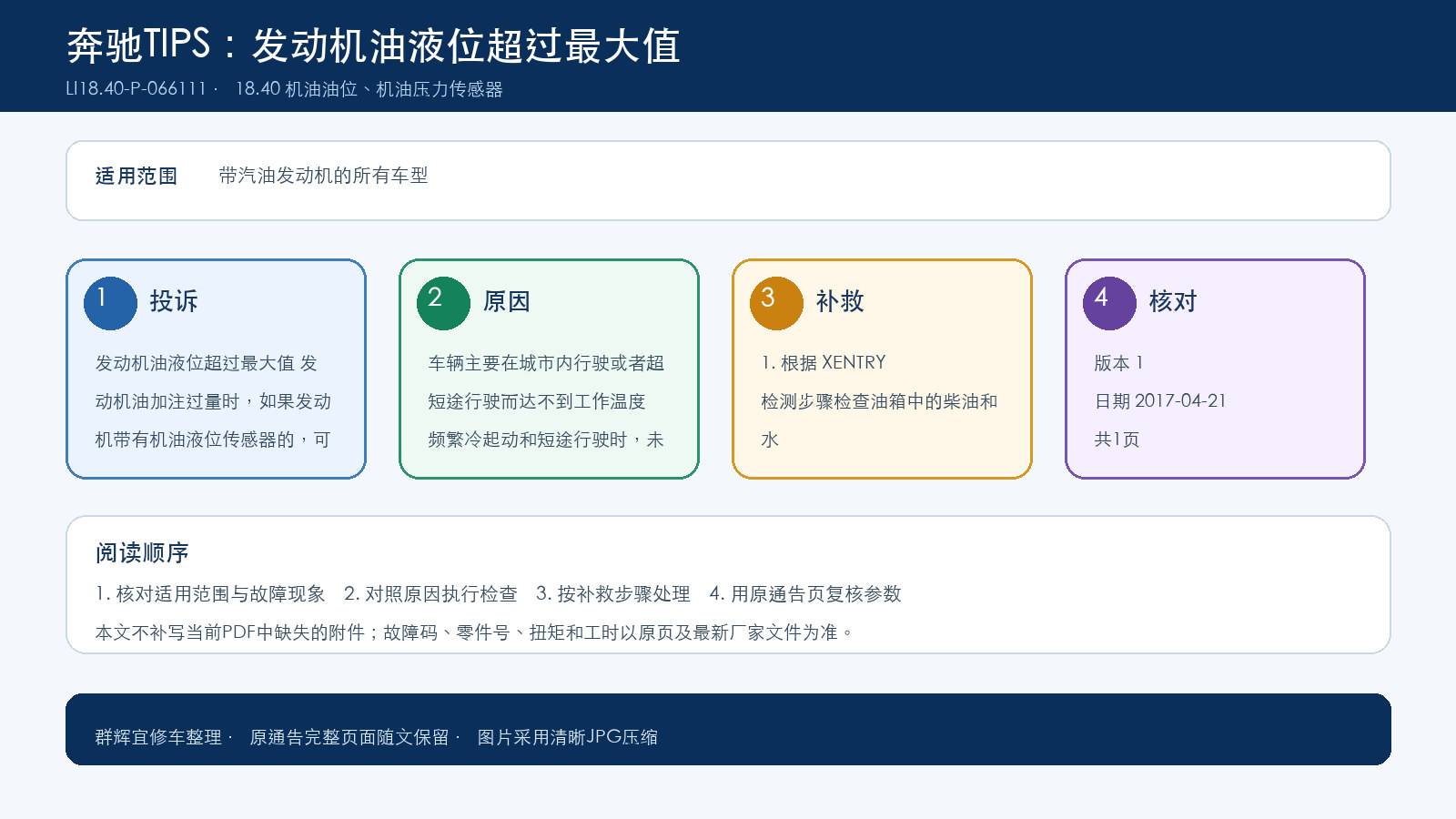
Task: Click line 机带有机油液位传感器的,可
Action: [213, 440]
